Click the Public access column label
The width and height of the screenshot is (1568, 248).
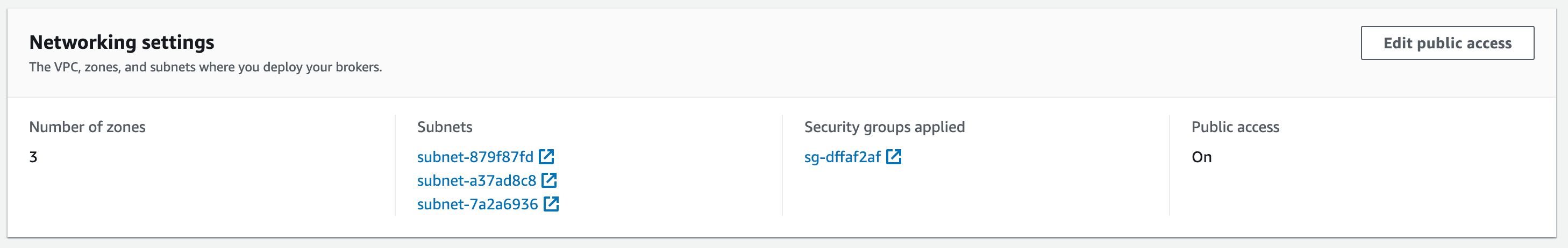pos(1235,127)
